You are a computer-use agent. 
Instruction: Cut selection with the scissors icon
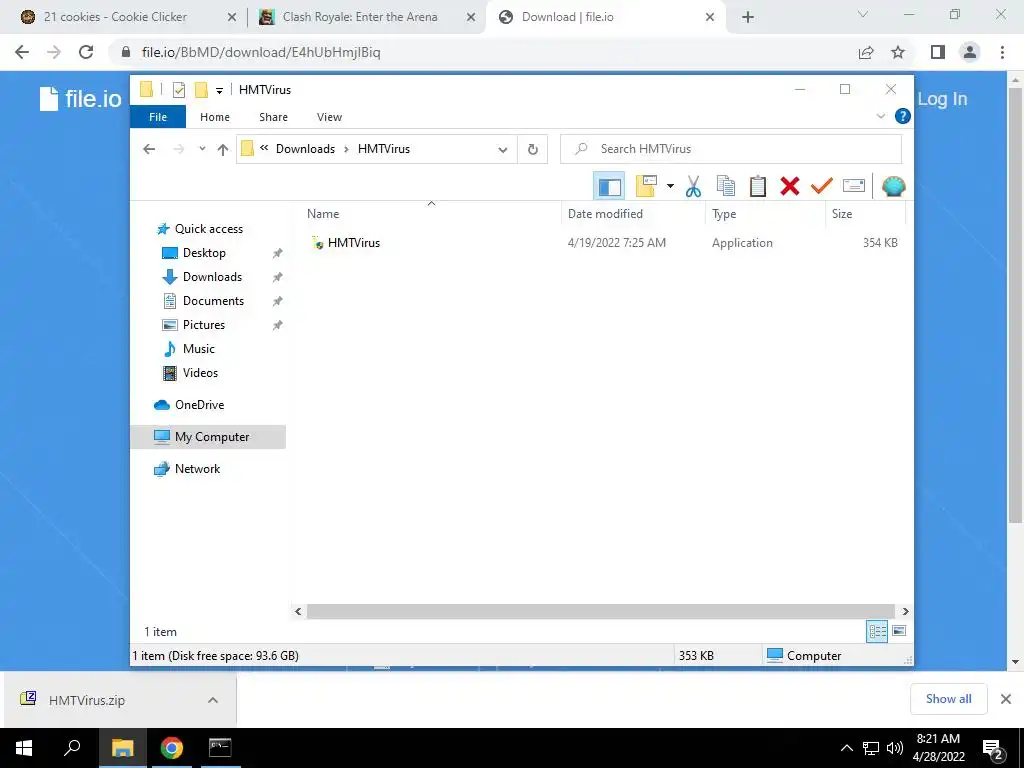[693, 186]
